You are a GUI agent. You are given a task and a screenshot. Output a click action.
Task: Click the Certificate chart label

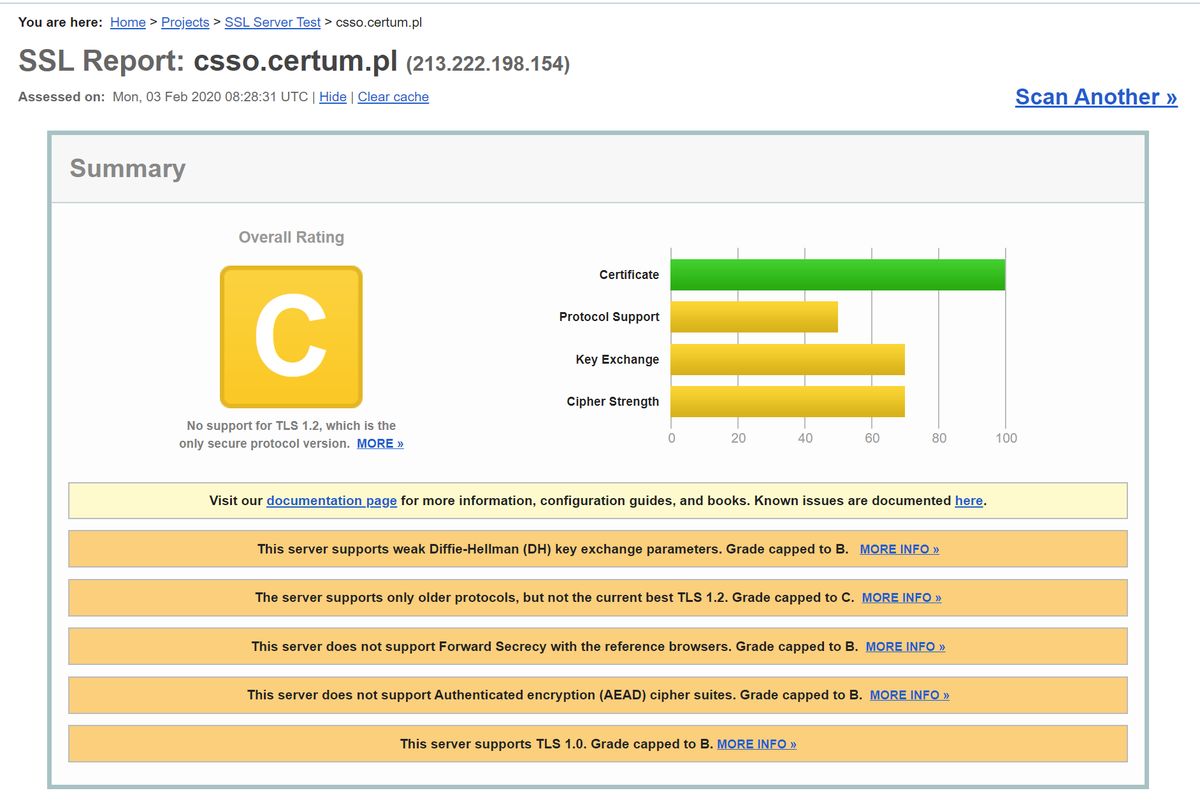(x=629, y=275)
